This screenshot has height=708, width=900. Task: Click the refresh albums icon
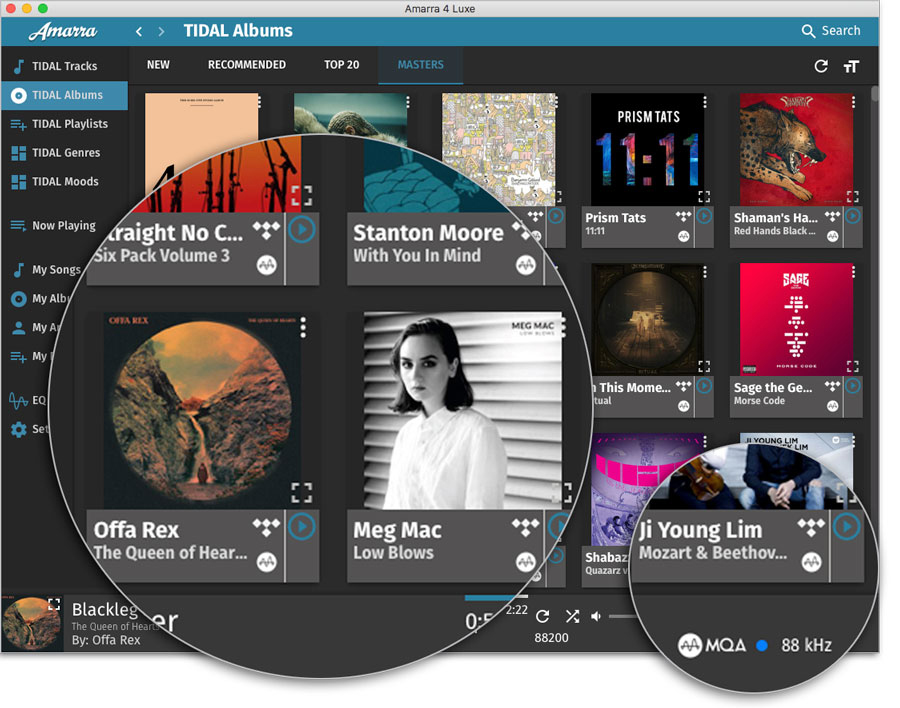pos(821,66)
